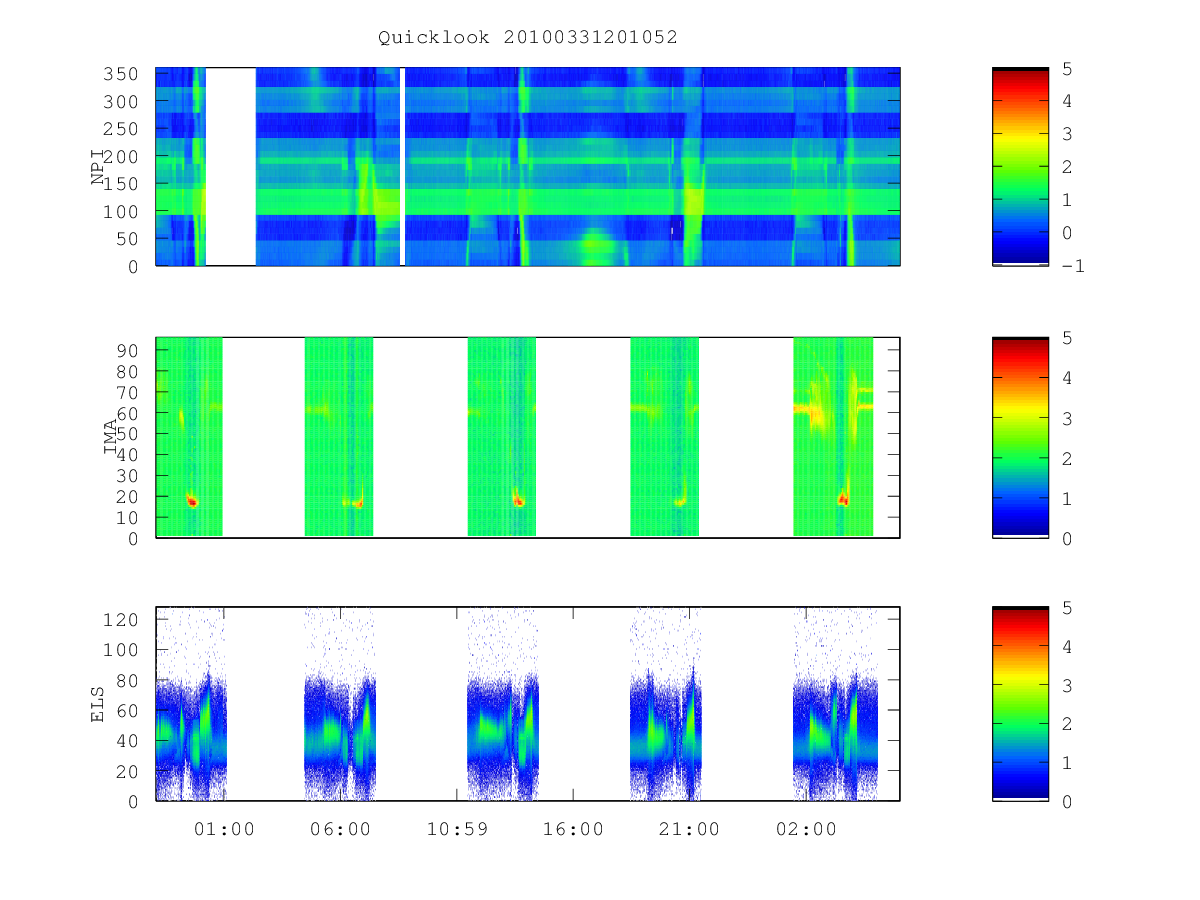This screenshot has width=1200, height=900.
Task: Click inside the NPI spectrogram plot
Action: tap(528, 167)
